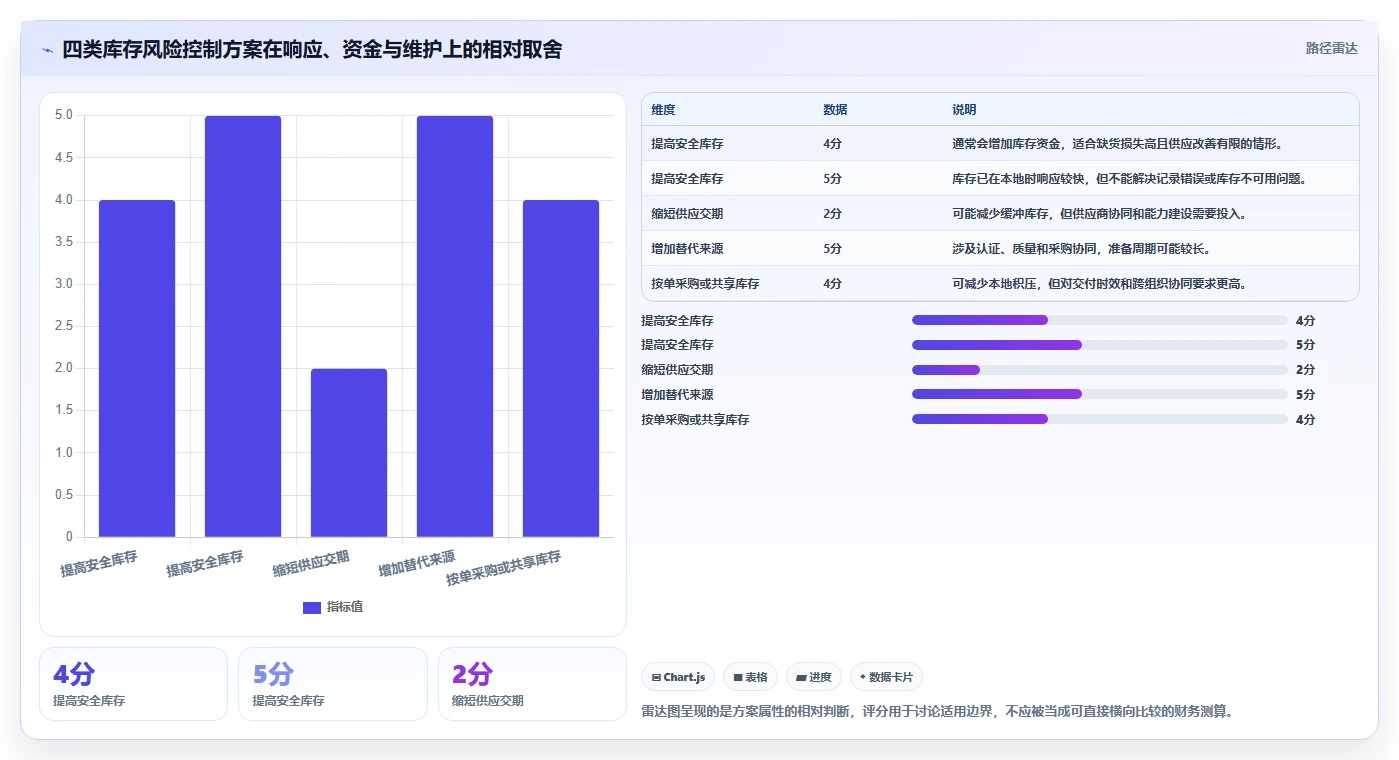Click the 增加替代来源 bar in the chart
Viewport: 1399px width, 760px height.
[455, 326]
